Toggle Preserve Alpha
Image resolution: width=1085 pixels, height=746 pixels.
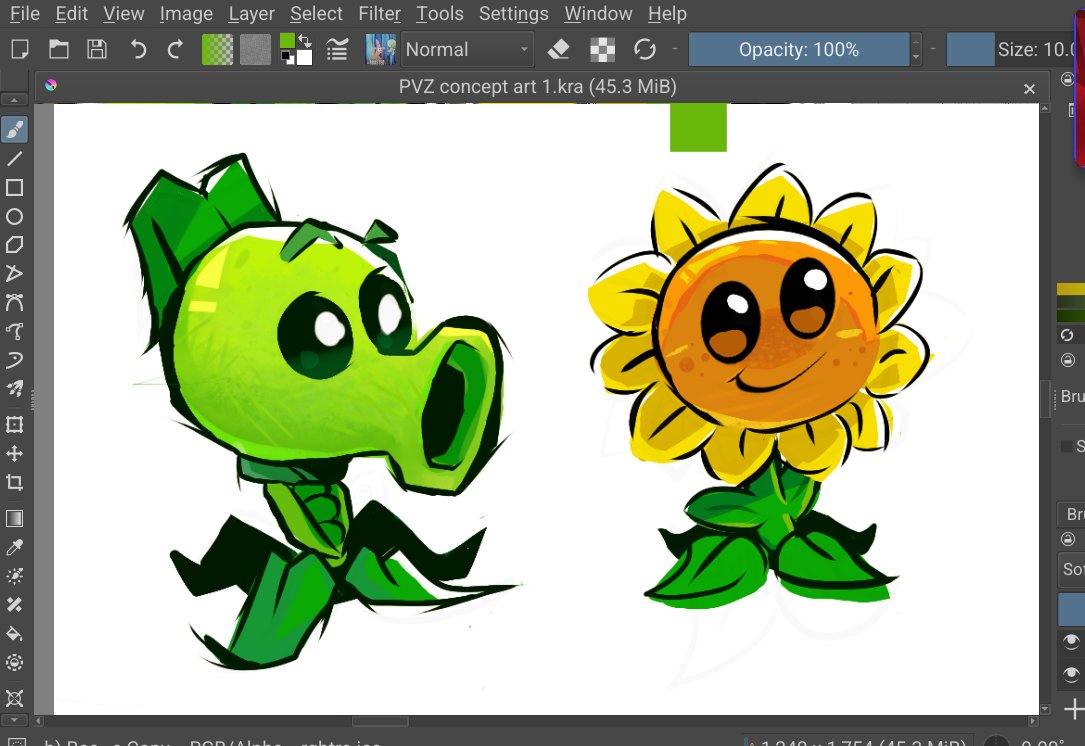602,49
